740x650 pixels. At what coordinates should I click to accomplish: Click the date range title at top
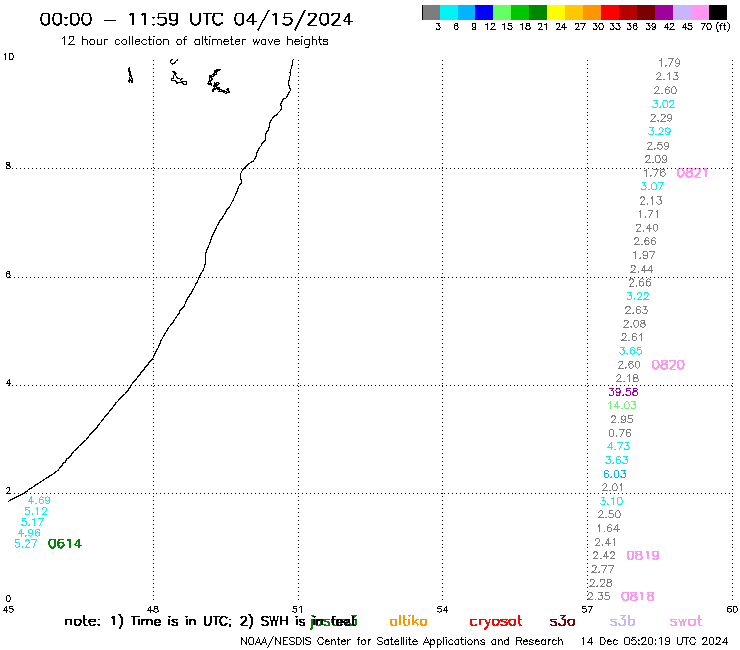196,19
